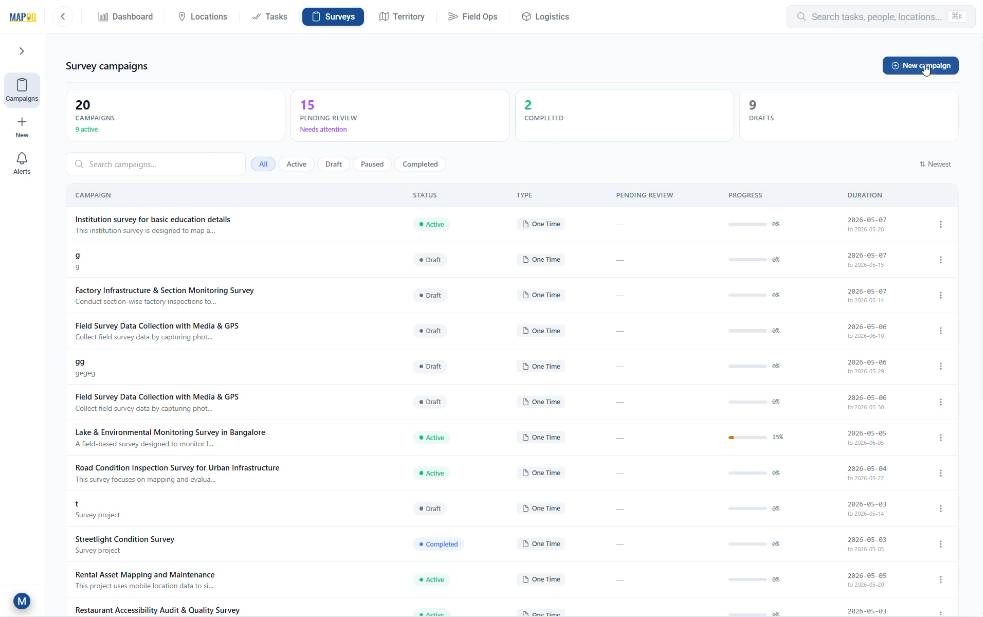Open three-dot menu for Institution survey row
The image size is (983, 617).
click(x=940, y=224)
